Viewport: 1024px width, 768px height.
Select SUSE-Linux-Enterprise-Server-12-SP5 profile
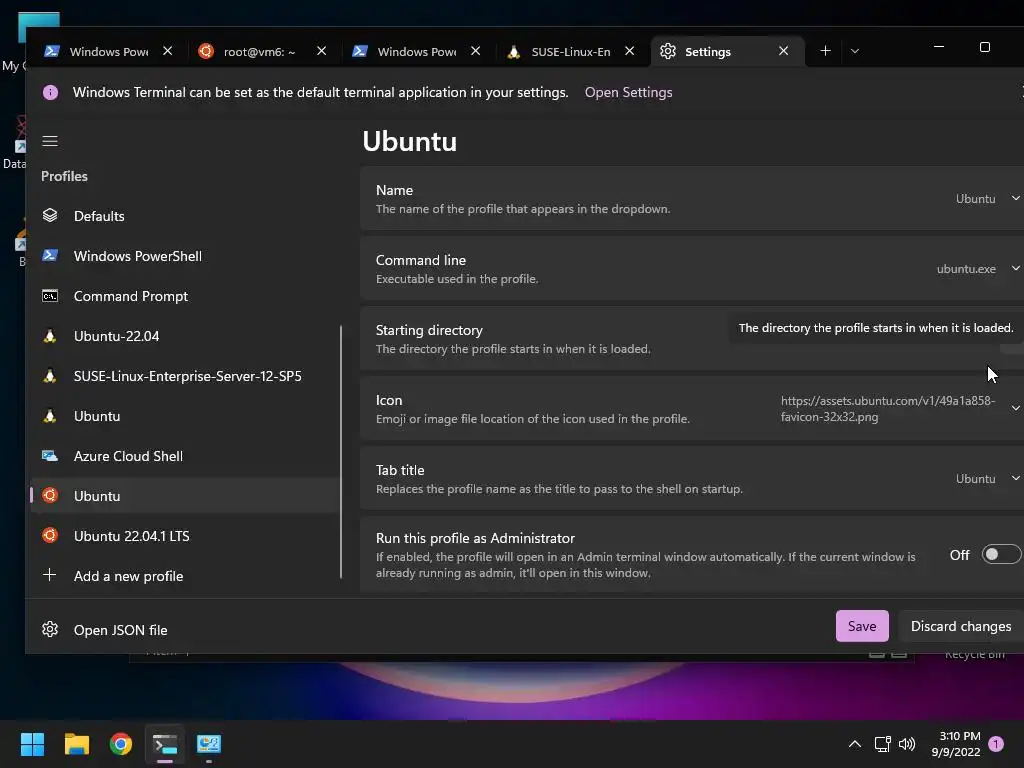[x=184, y=376]
